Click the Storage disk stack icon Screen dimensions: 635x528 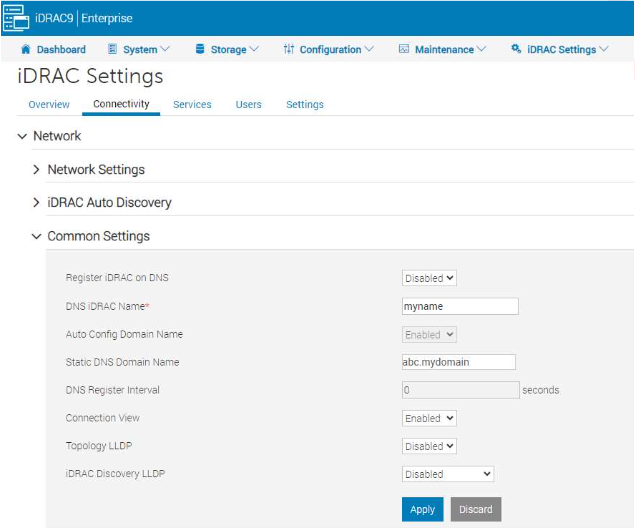point(200,49)
